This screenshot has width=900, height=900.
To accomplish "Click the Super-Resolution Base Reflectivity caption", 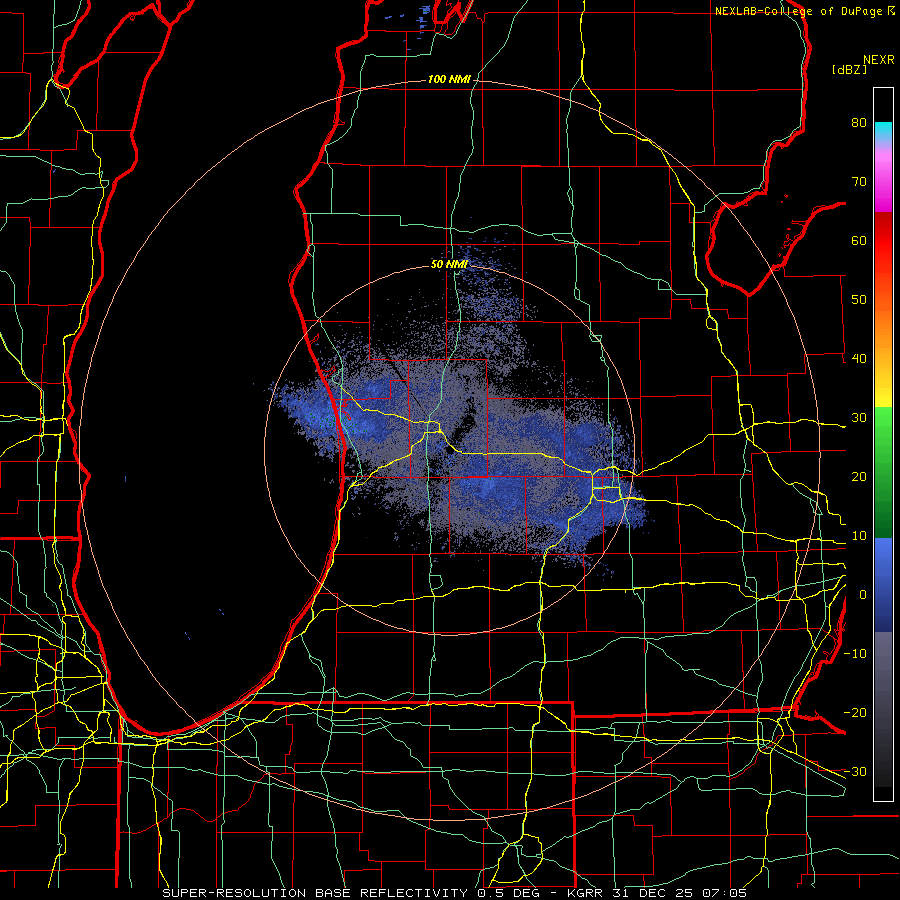I will pos(314,893).
